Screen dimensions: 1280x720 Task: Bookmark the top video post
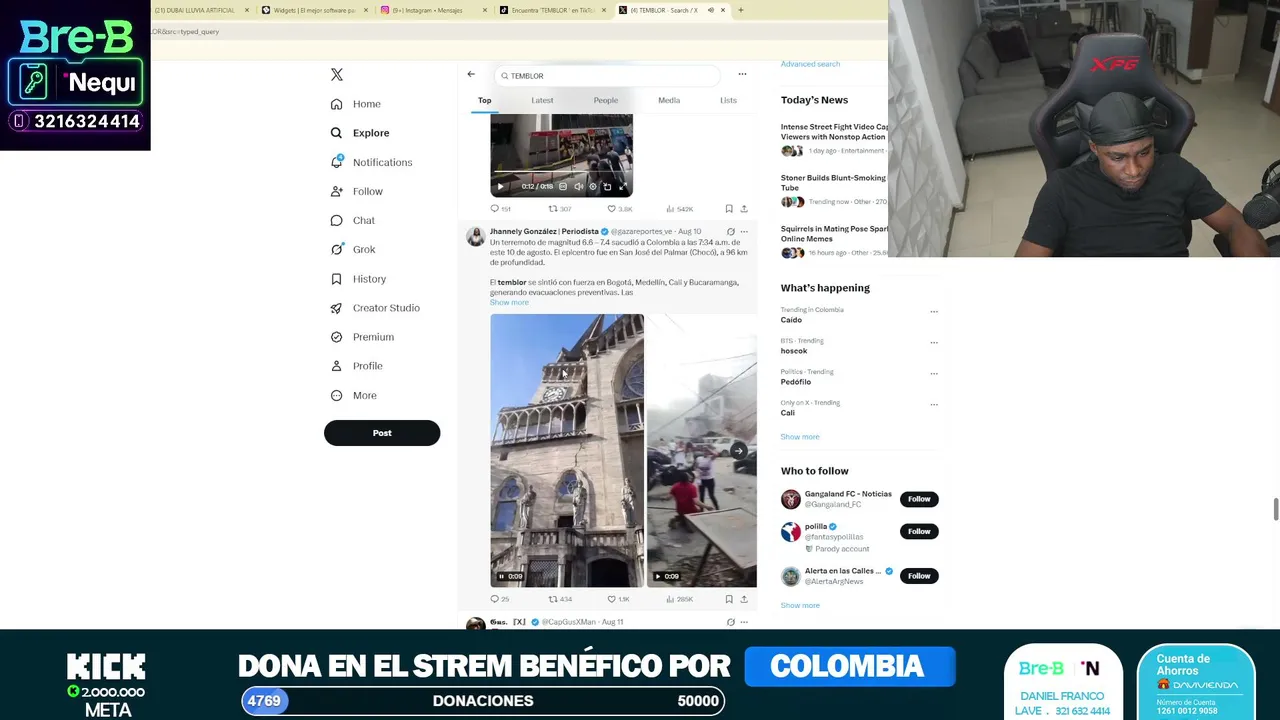(x=729, y=209)
